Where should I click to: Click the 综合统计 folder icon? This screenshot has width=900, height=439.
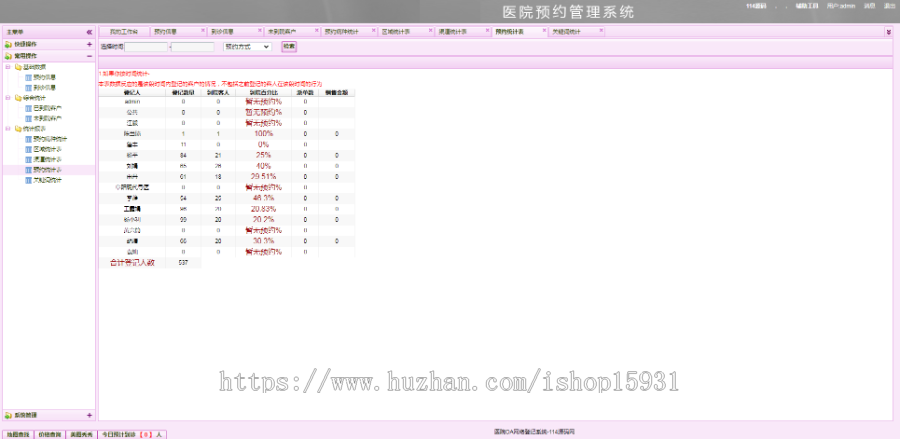coord(18,98)
